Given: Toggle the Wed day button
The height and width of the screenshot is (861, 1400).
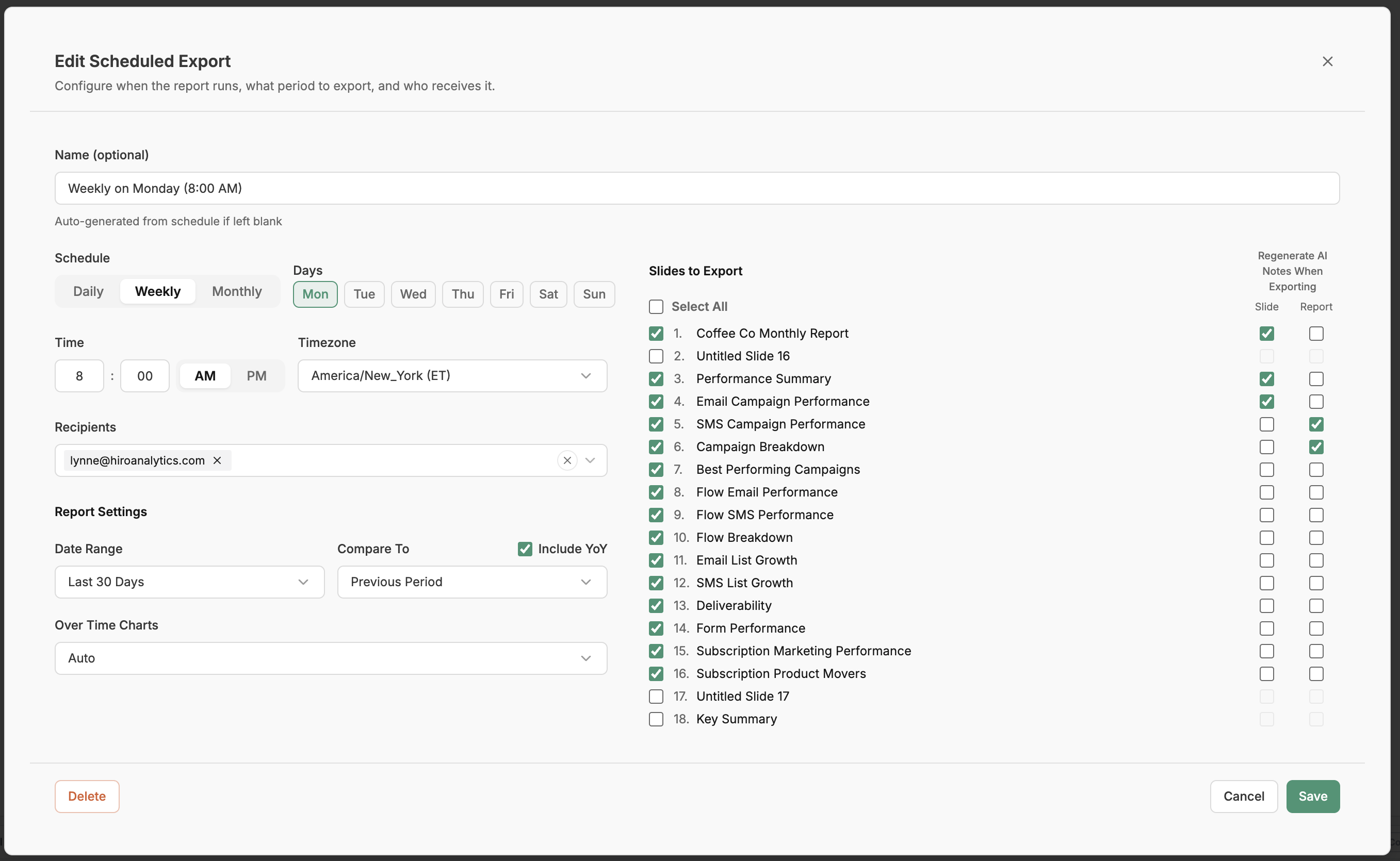Looking at the screenshot, I should 413,294.
